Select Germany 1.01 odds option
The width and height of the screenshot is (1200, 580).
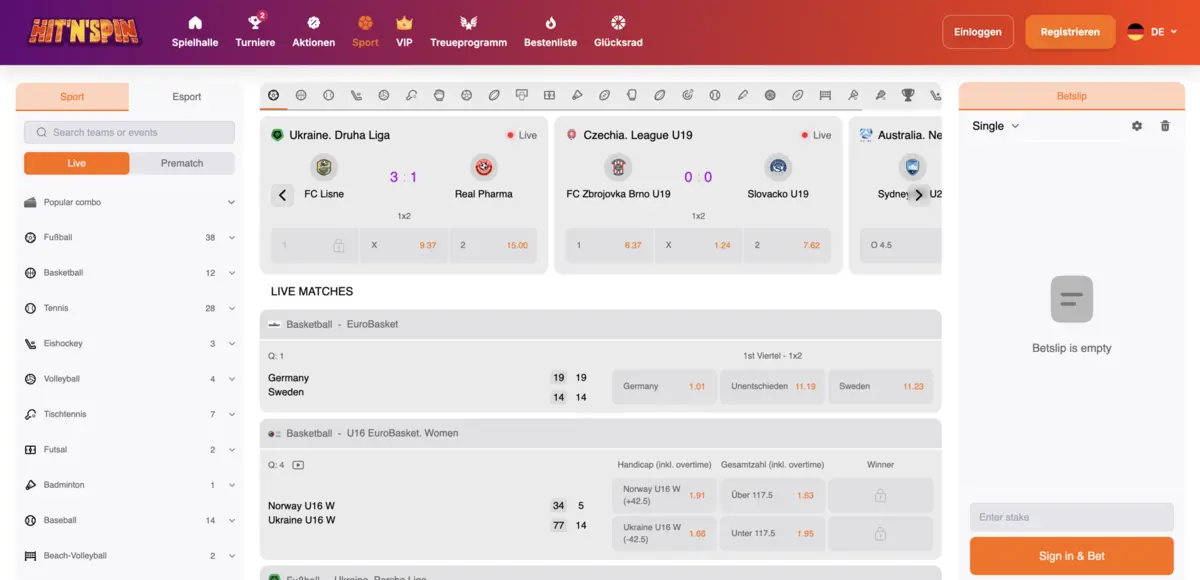tap(663, 386)
